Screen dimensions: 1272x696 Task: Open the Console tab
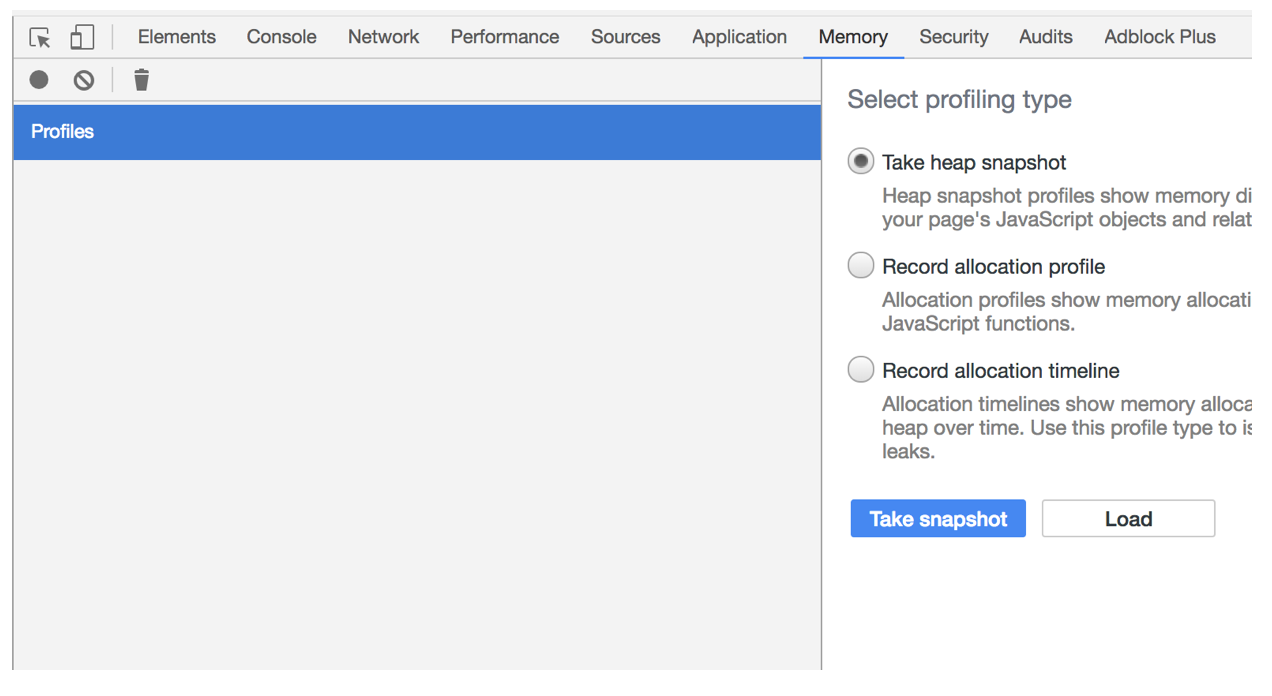point(282,37)
